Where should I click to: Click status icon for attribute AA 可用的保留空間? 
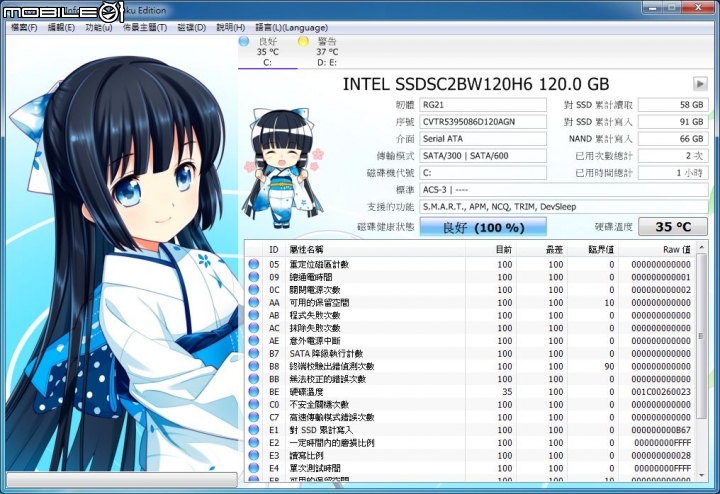[x=253, y=303]
